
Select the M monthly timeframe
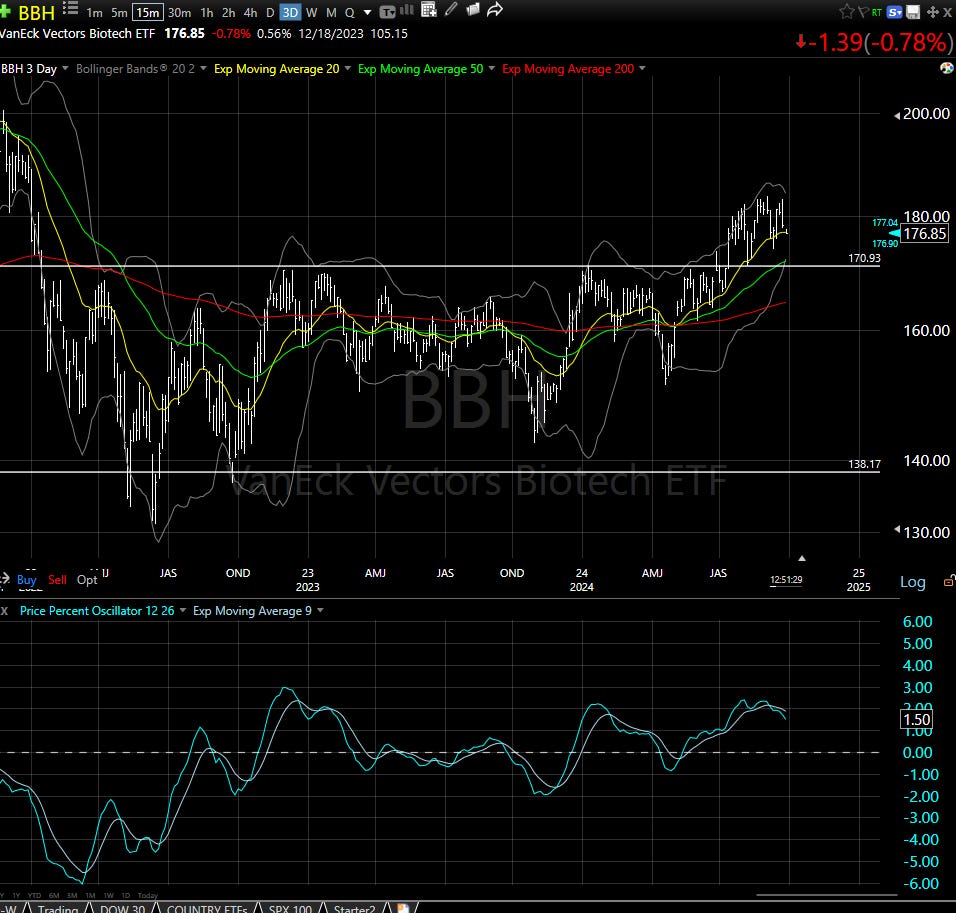point(331,12)
